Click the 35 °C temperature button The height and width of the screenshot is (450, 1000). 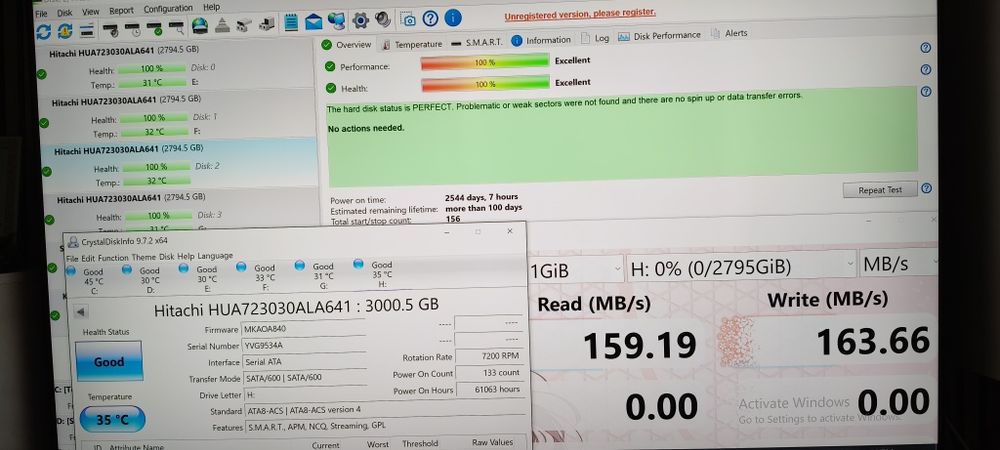pos(112,420)
